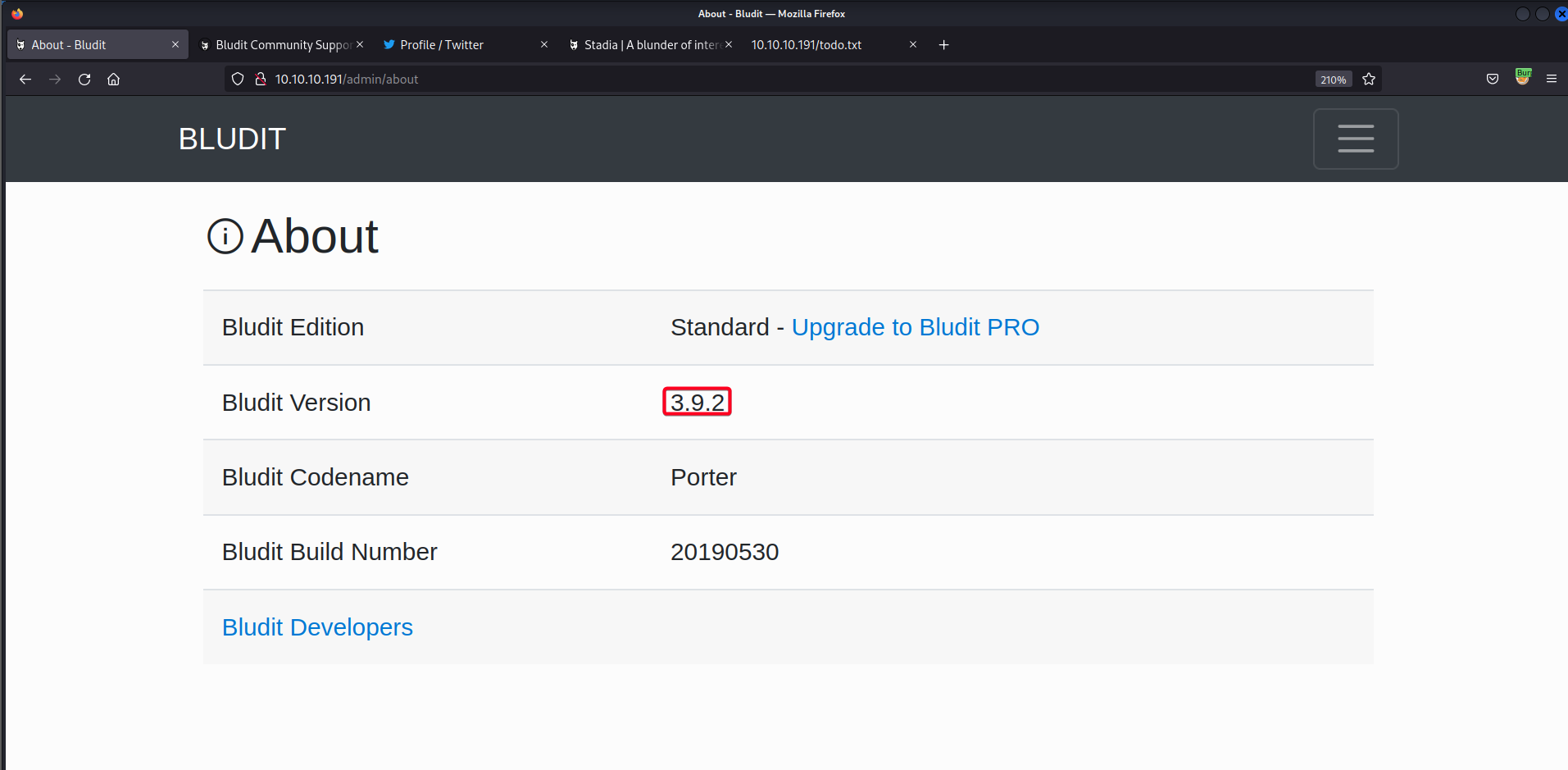Close the Bludit Community Support tab
1568x770 pixels.
(x=360, y=45)
